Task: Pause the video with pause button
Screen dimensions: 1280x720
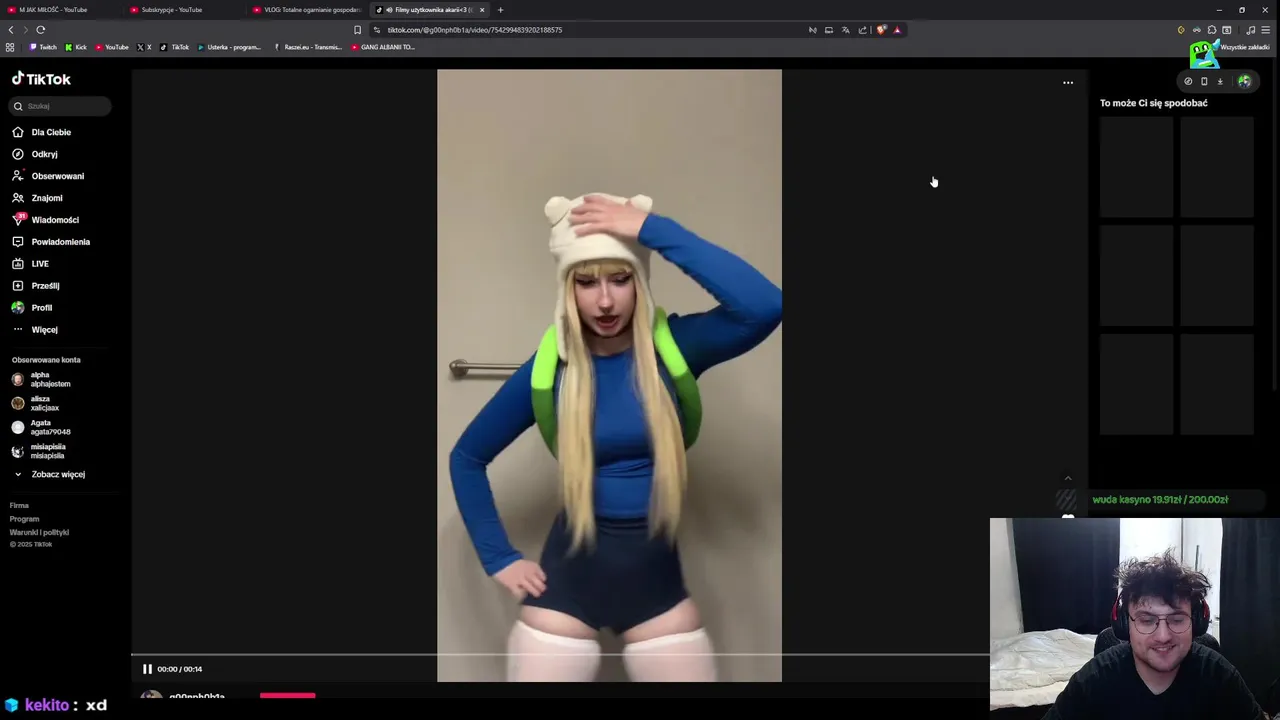Action: click(x=147, y=669)
